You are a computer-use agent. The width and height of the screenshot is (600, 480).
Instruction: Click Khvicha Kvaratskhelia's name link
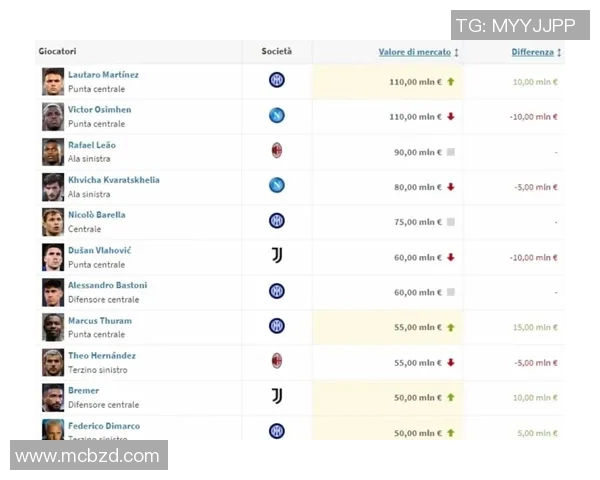[113, 180]
